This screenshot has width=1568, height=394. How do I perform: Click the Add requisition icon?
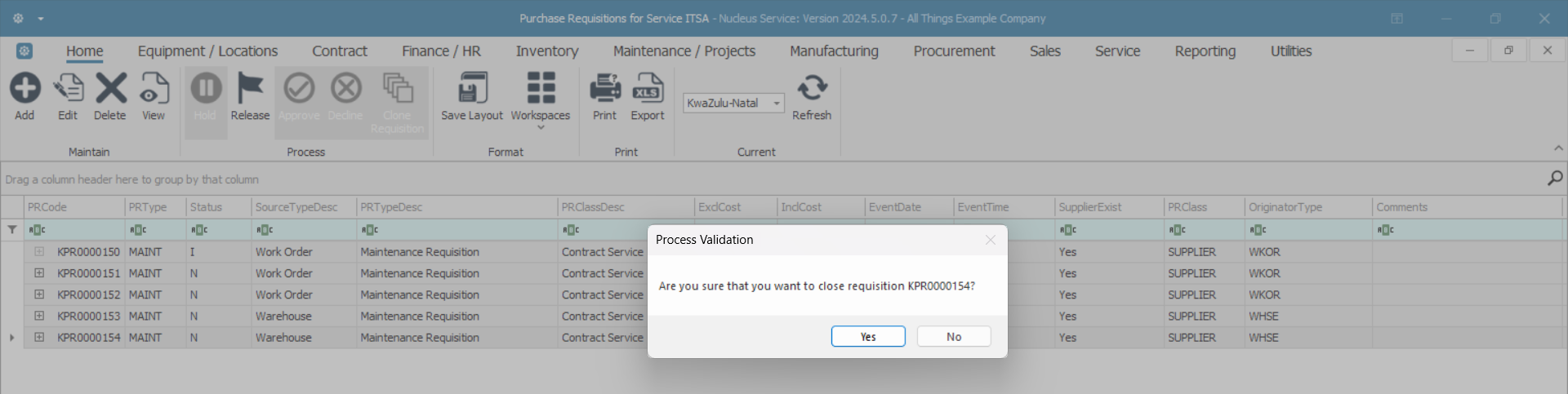[24, 88]
